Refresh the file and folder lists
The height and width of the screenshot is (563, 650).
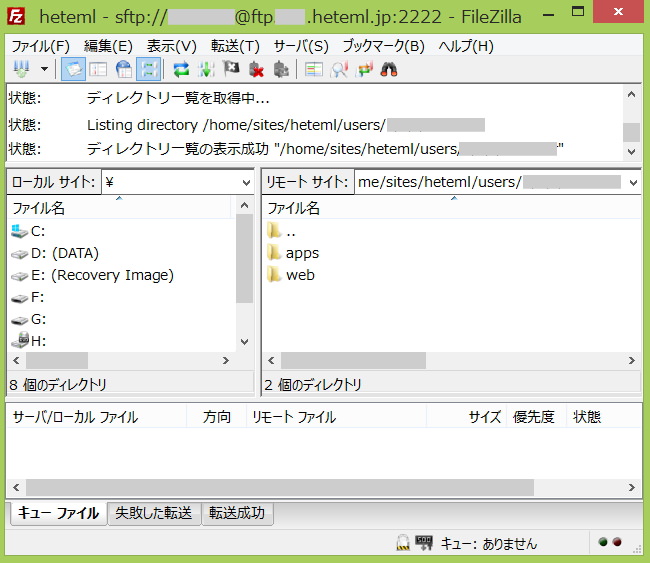tap(181, 69)
